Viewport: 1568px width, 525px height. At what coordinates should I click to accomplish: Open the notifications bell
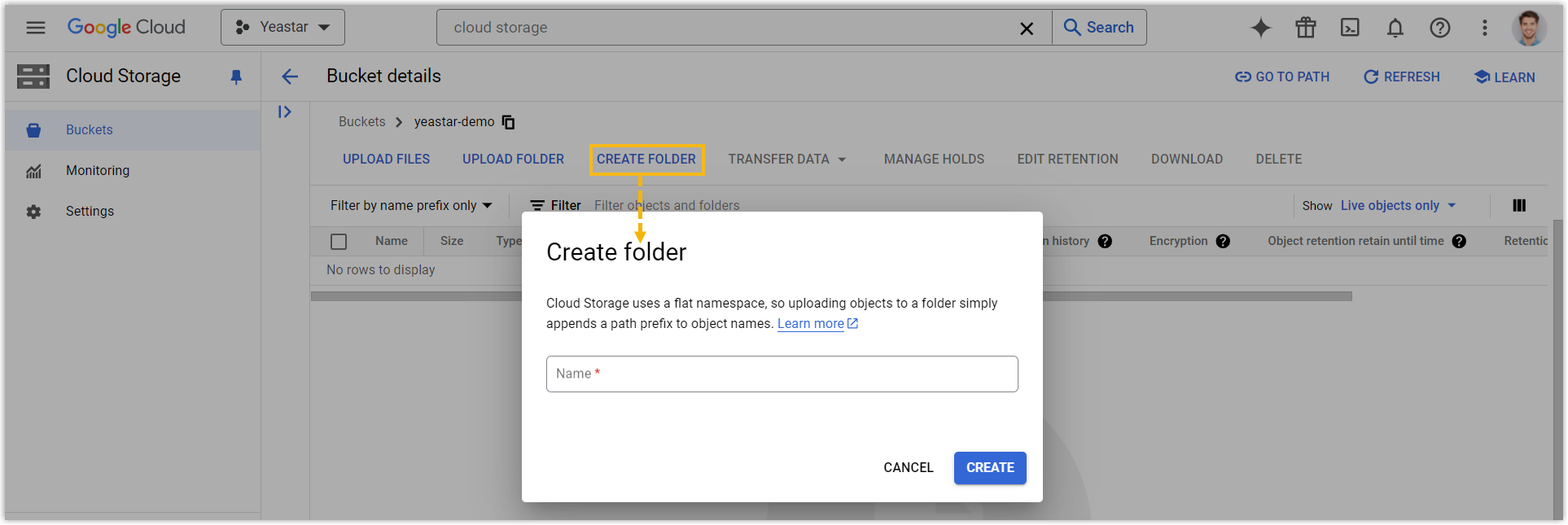coord(1395,28)
